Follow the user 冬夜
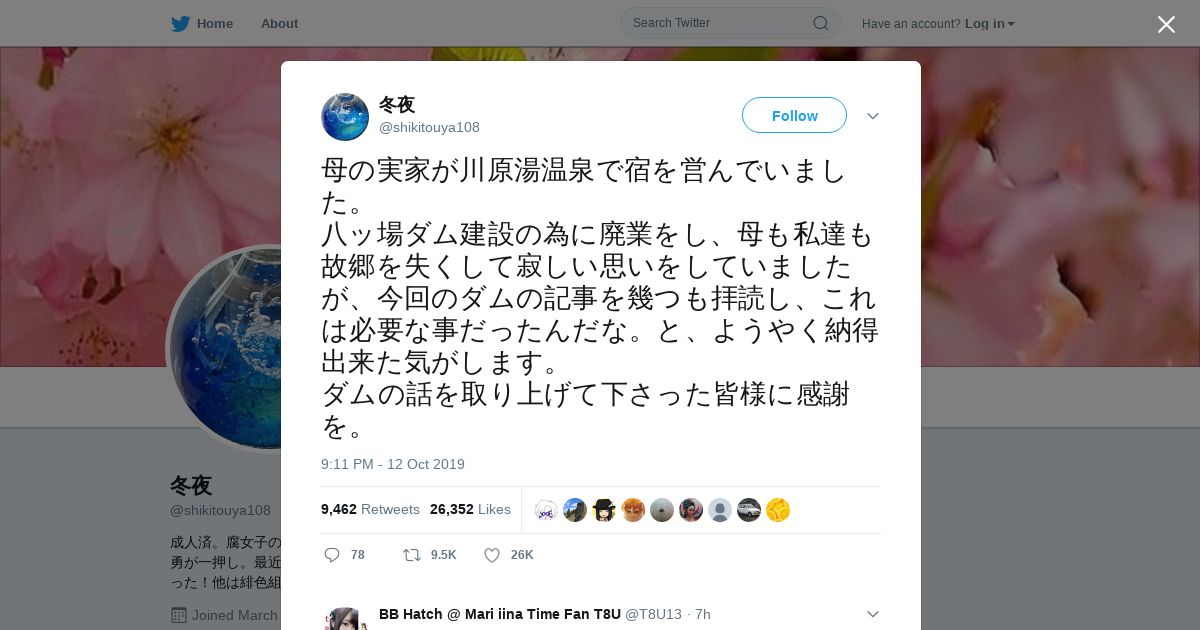This screenshot has height=630, width=1200. [794, 116]
